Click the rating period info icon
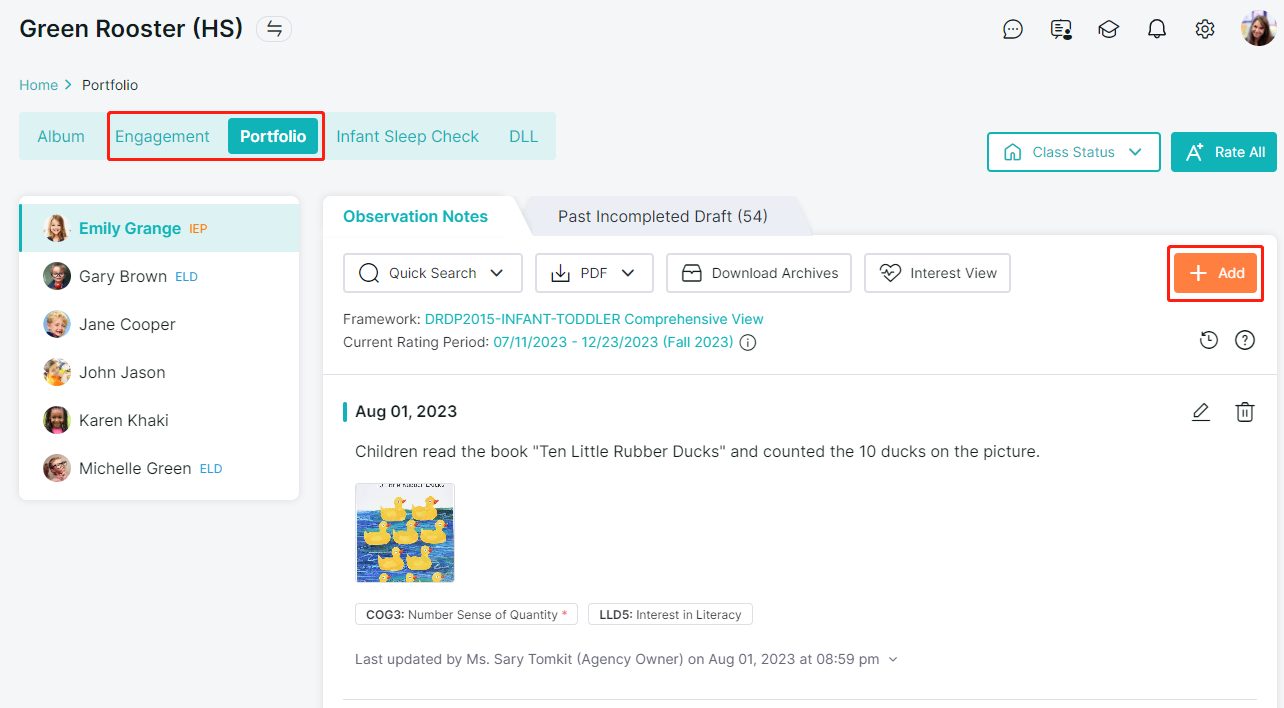 [748, 343]
